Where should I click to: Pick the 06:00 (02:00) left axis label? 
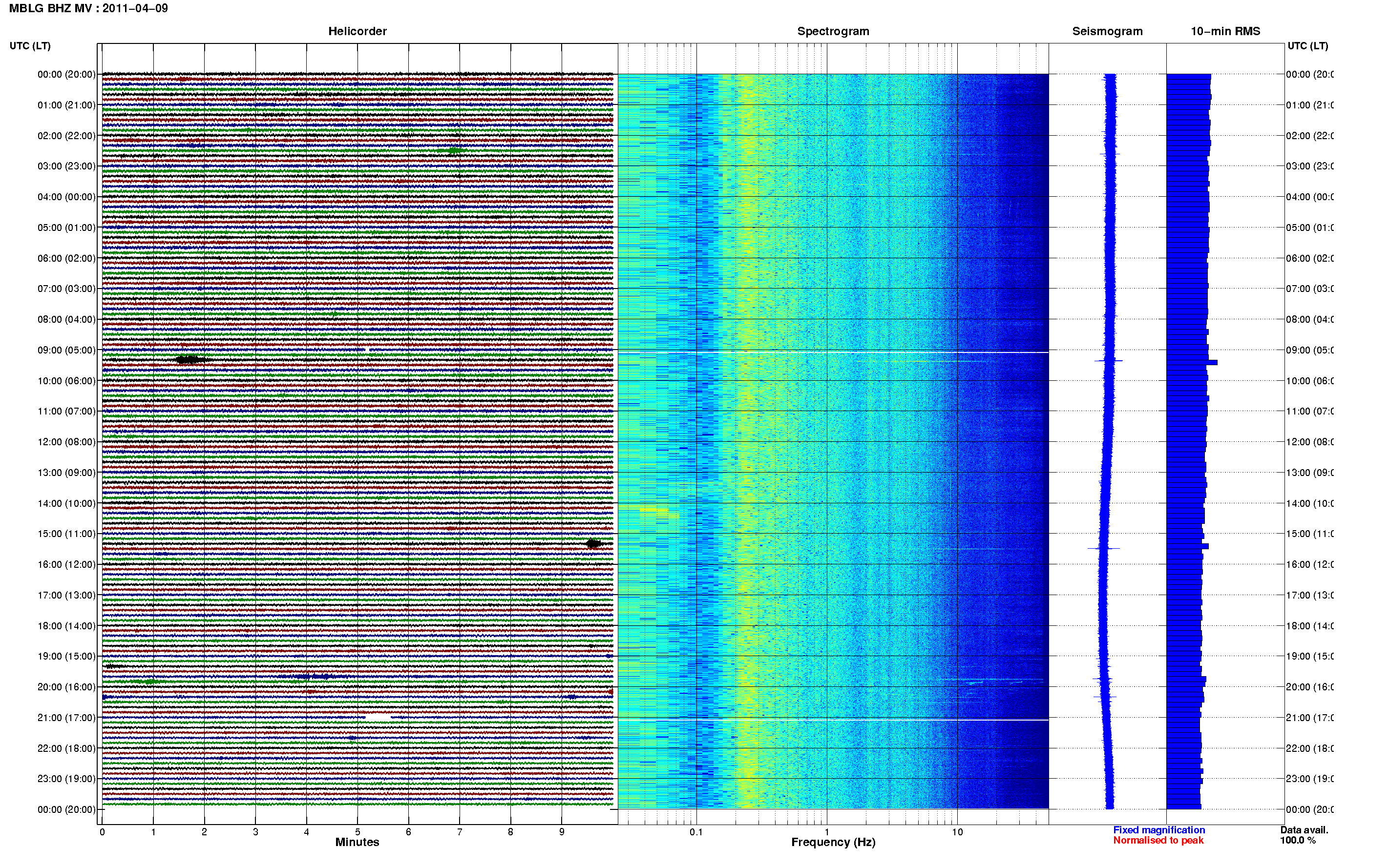point(66,258)
